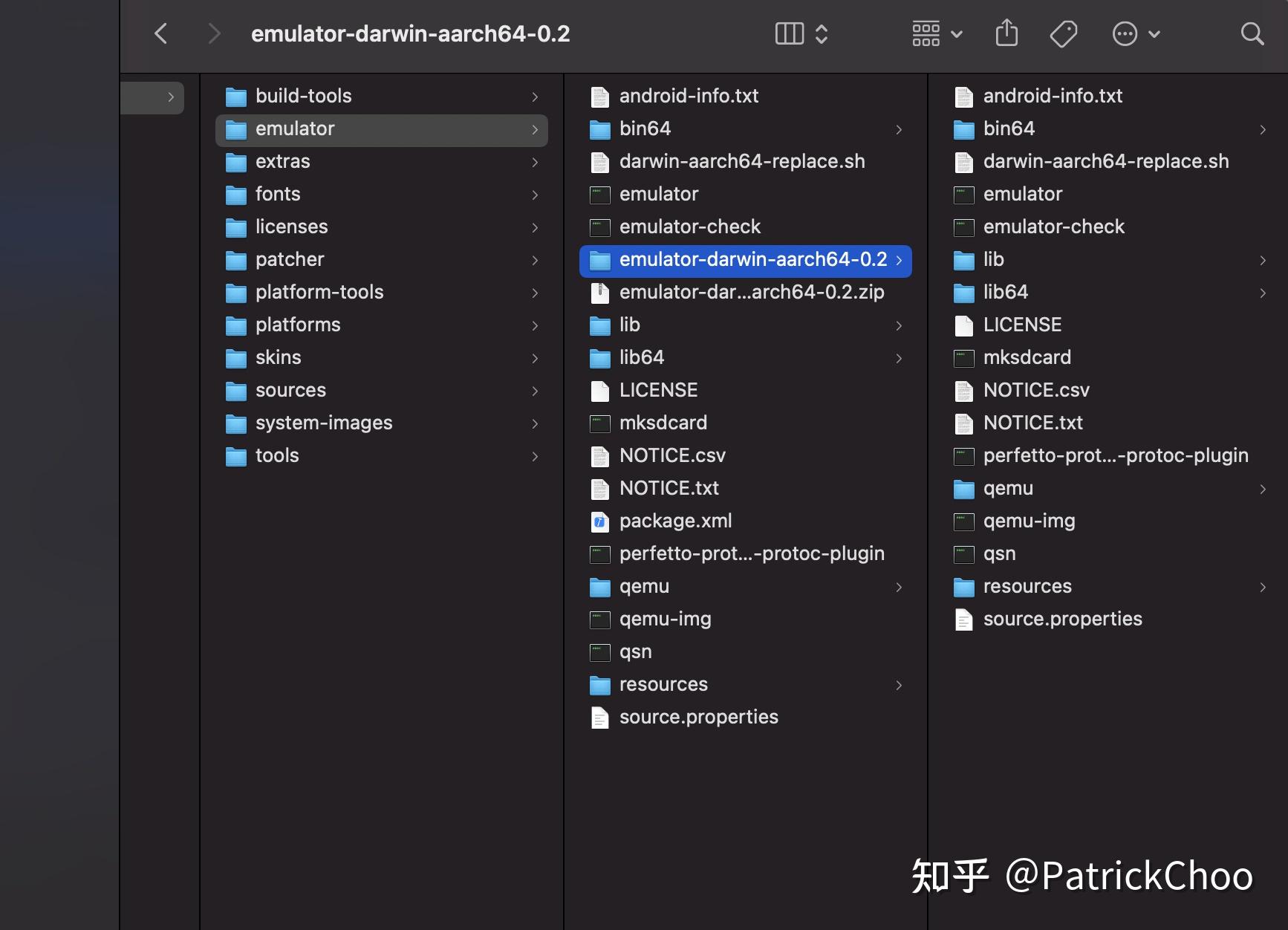Open the system-images folder
This screenshot has height=930, width=1288.
323,423
